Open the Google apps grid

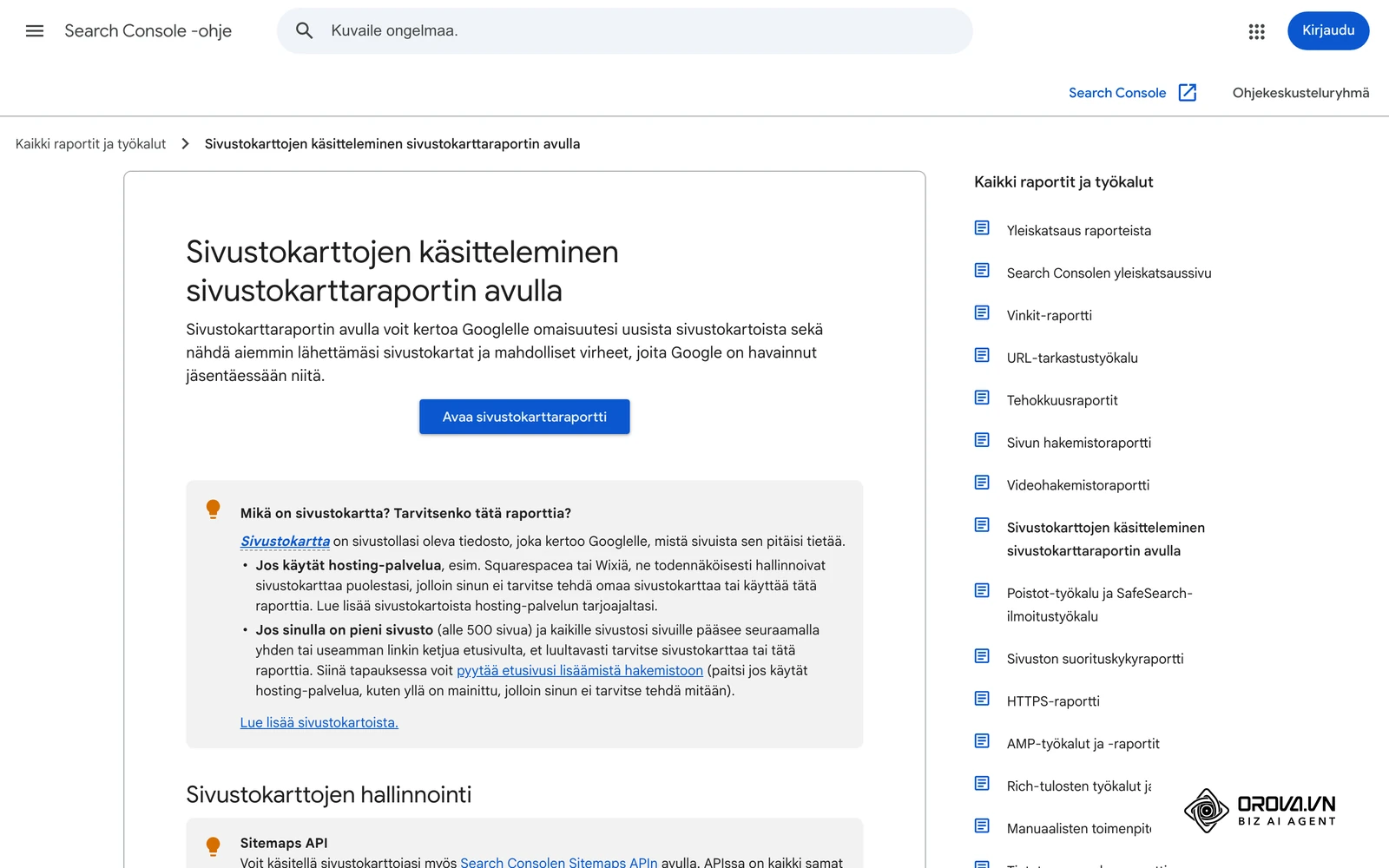click(1256, 31)
